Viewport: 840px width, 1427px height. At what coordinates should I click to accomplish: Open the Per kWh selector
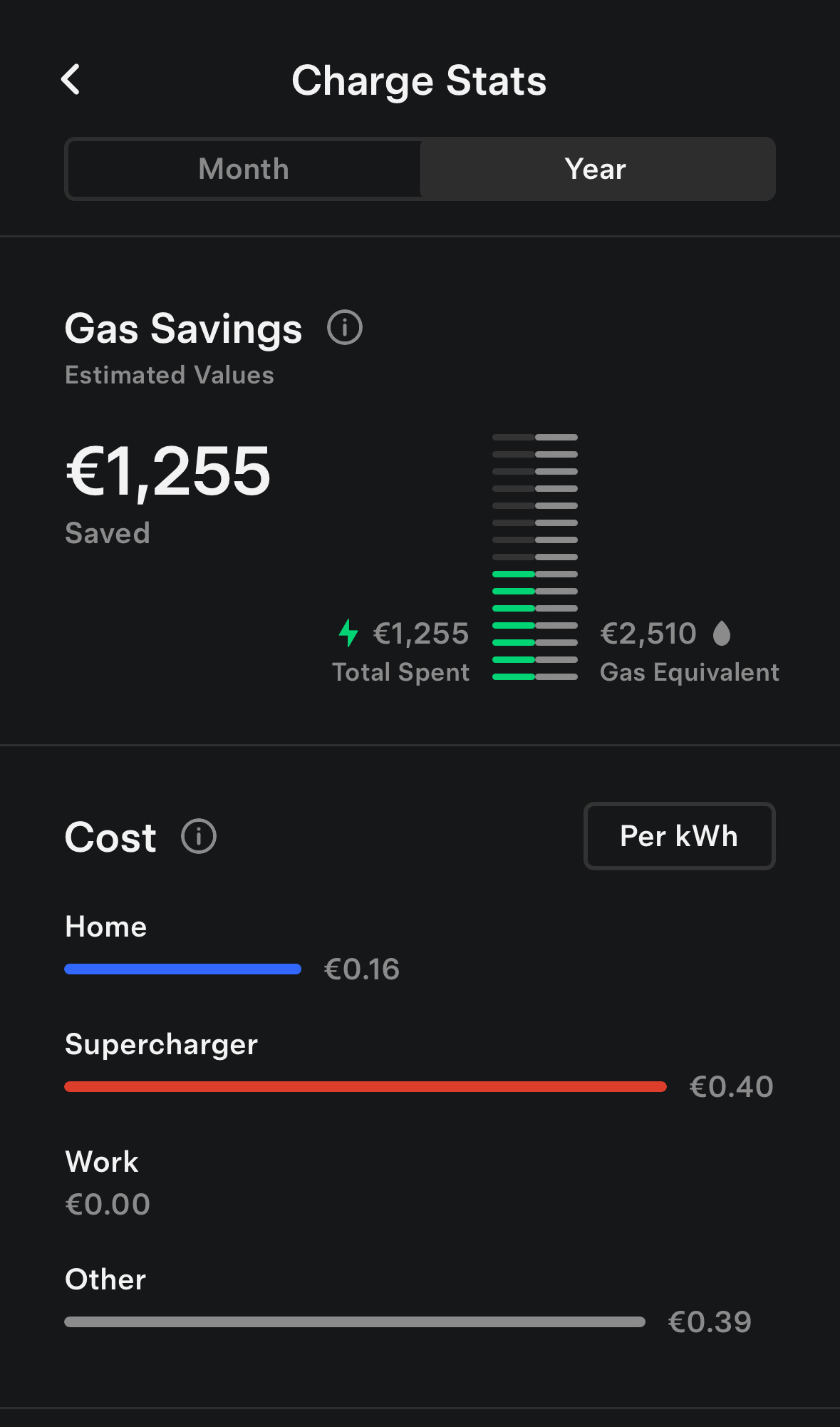coord(679,836)
